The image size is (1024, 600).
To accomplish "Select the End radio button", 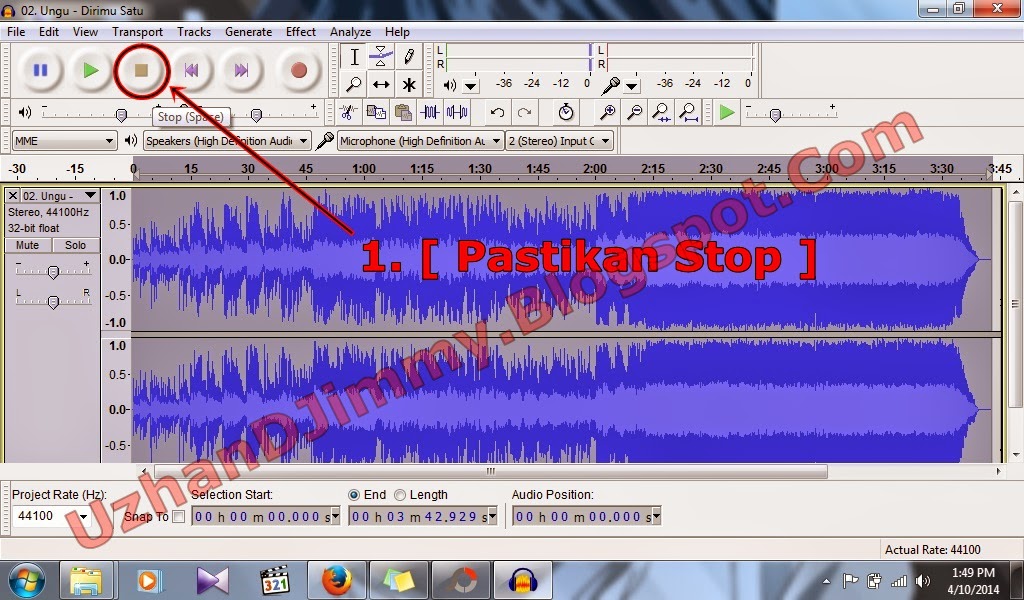I will pyautogui.click(x=354, y=495).
